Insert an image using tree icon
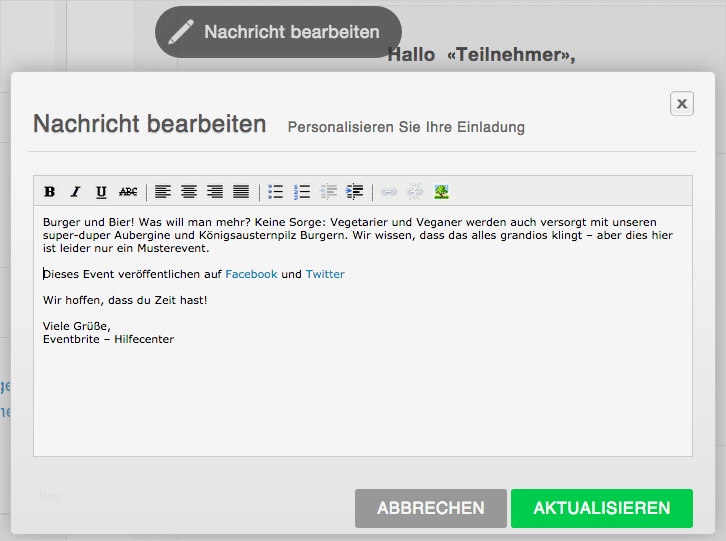726x541 pixels. click(441, 191)
